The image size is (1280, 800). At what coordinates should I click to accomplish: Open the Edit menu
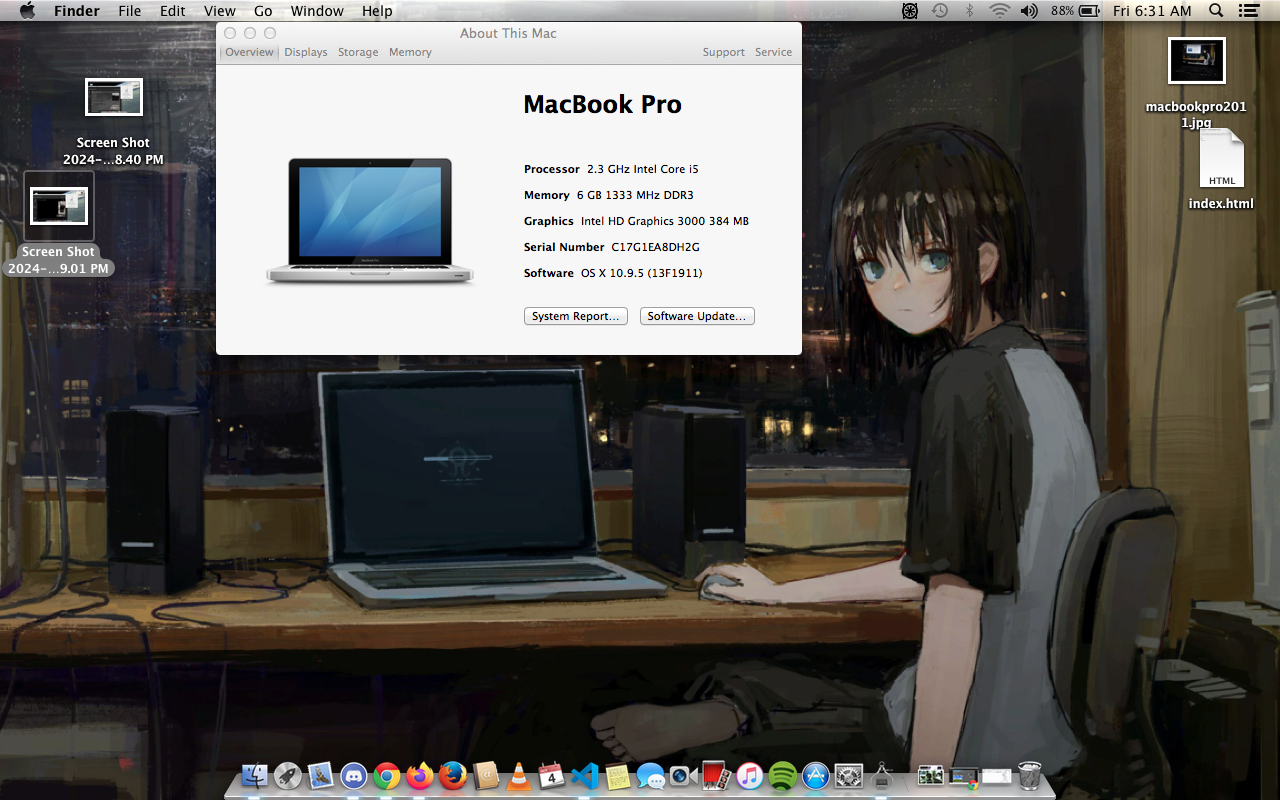(x=173, y=11)
